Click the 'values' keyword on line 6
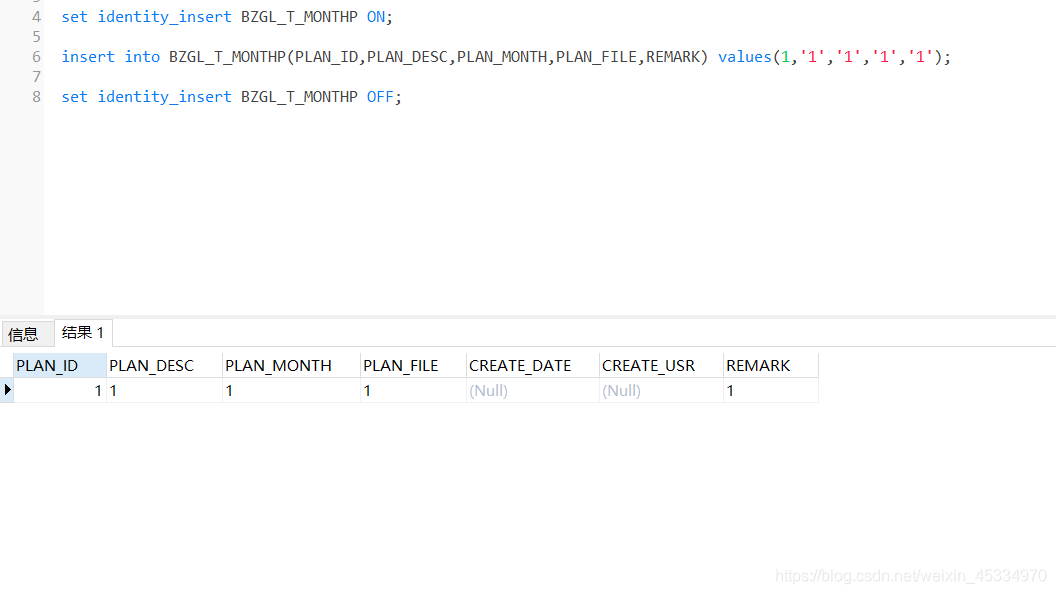Viewport: 1056px width, 594px height. coord(744,57)
